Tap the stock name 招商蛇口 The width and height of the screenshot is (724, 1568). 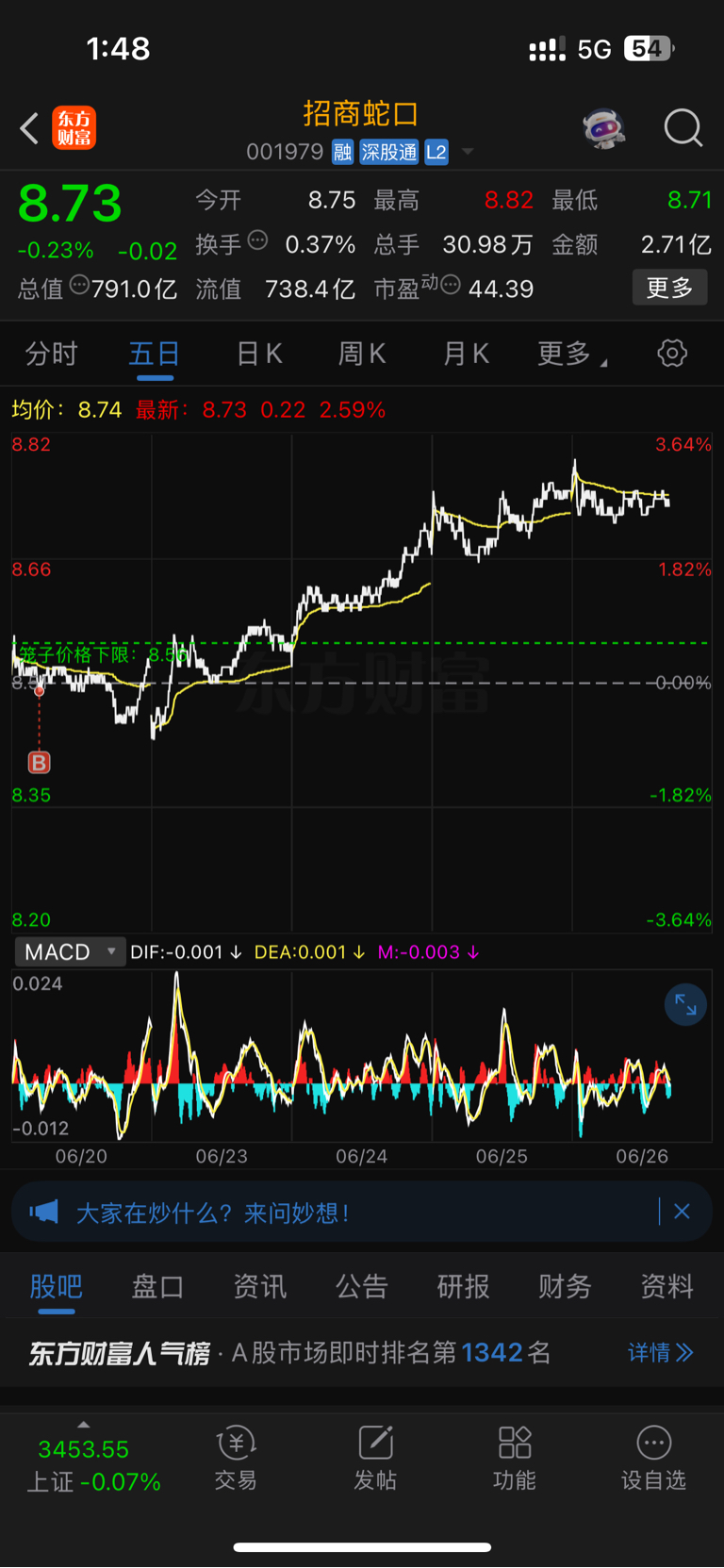(361, 114)
